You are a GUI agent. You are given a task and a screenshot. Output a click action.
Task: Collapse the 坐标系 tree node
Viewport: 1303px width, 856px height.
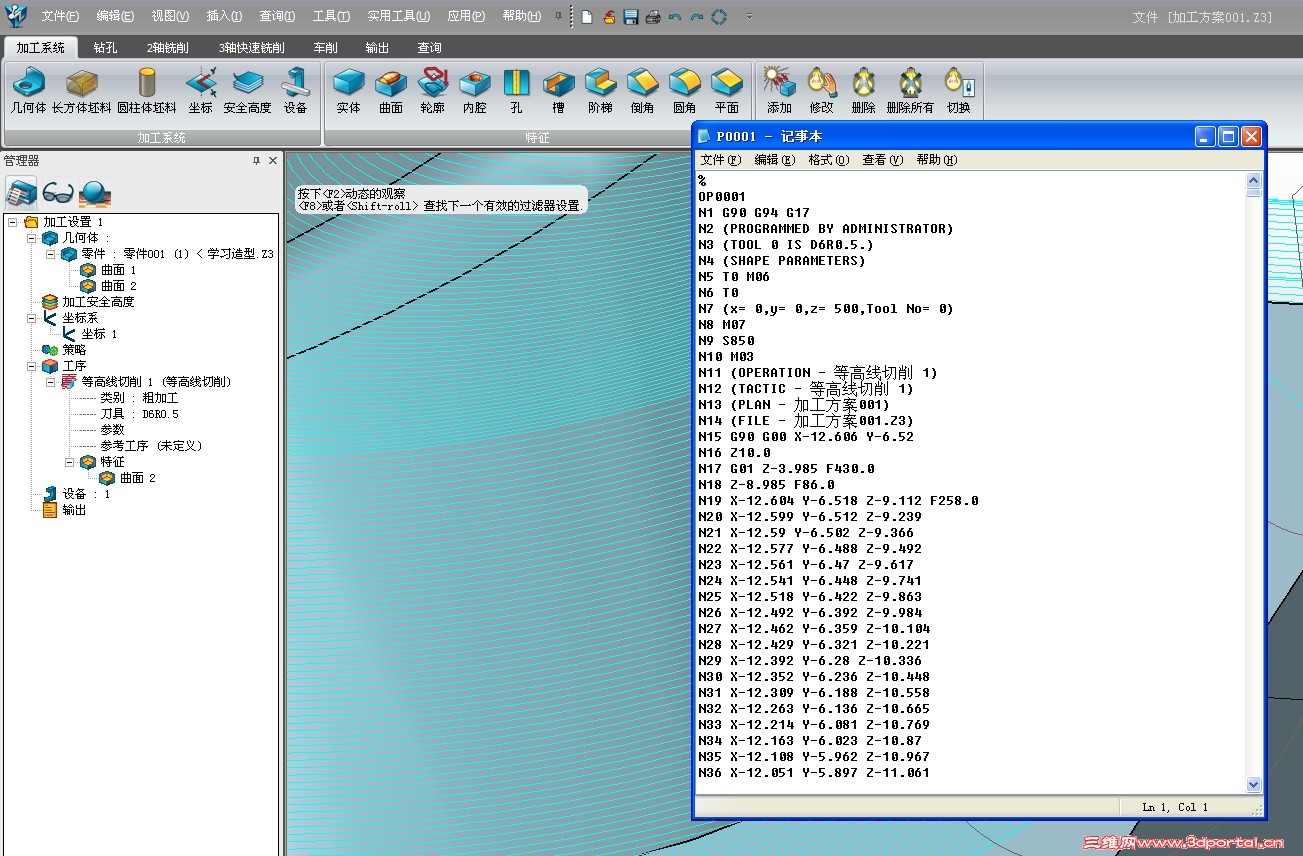pos(32,318)
